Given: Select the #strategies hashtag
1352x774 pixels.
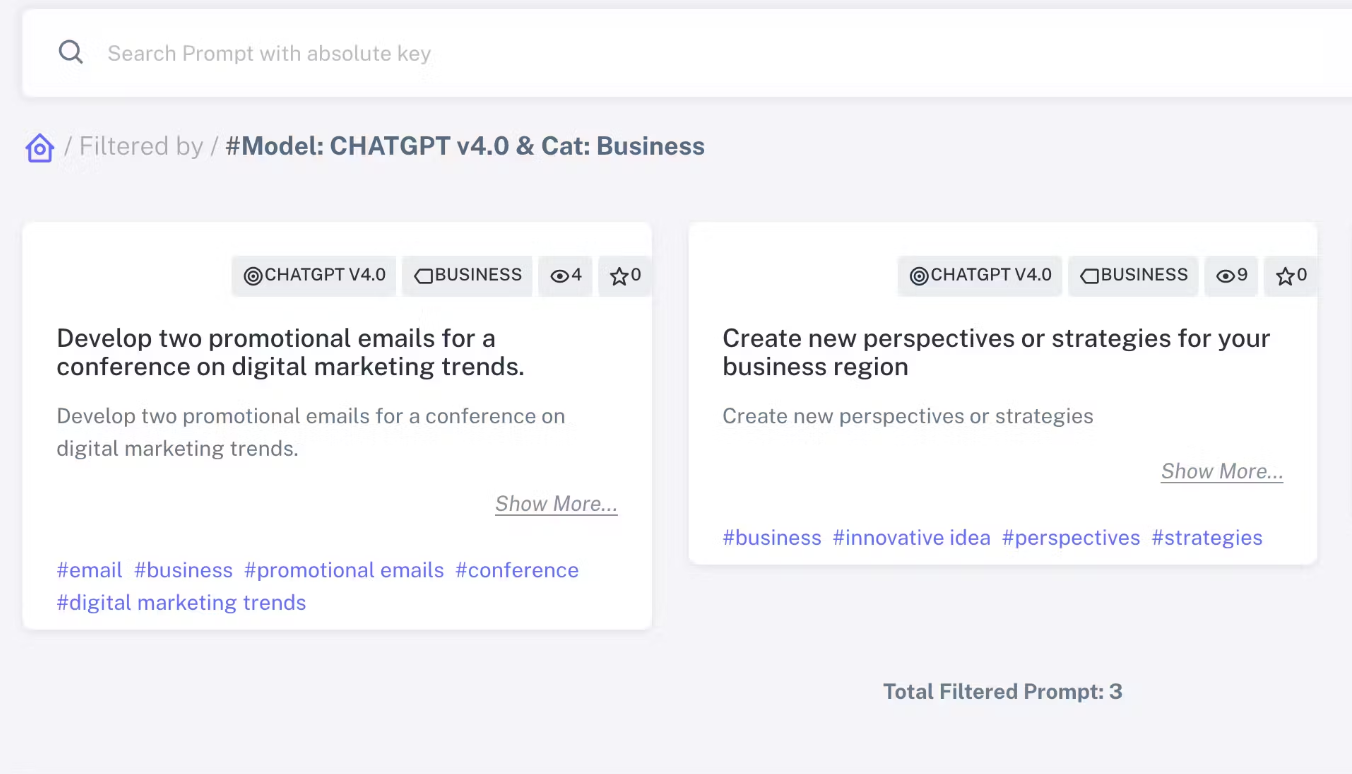Looking at the screenshot, I should click(x=1206, y=538).
